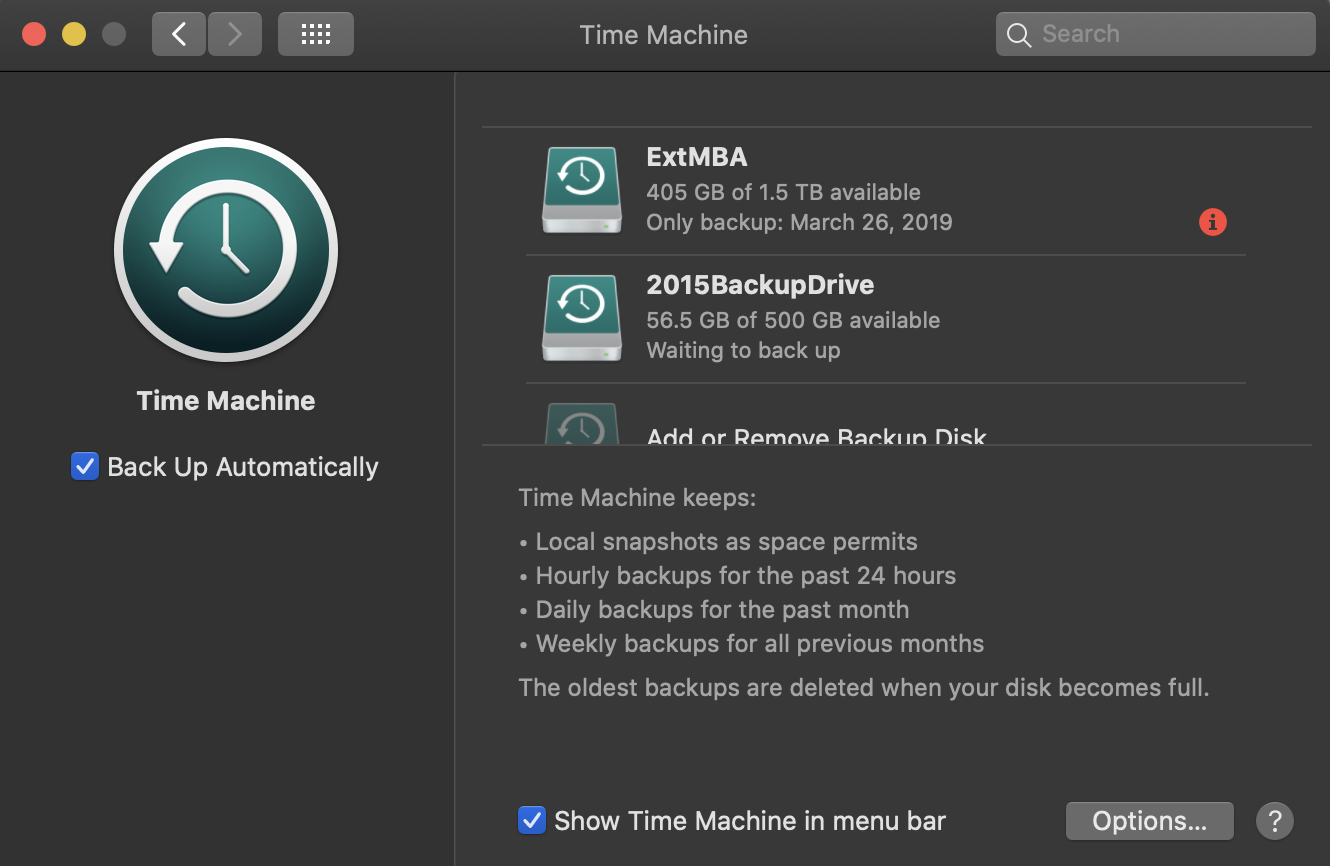The height and width of the screenshot is (866, 1330).
Task: Go forward with the right arrow button
Action: (235, 34)
